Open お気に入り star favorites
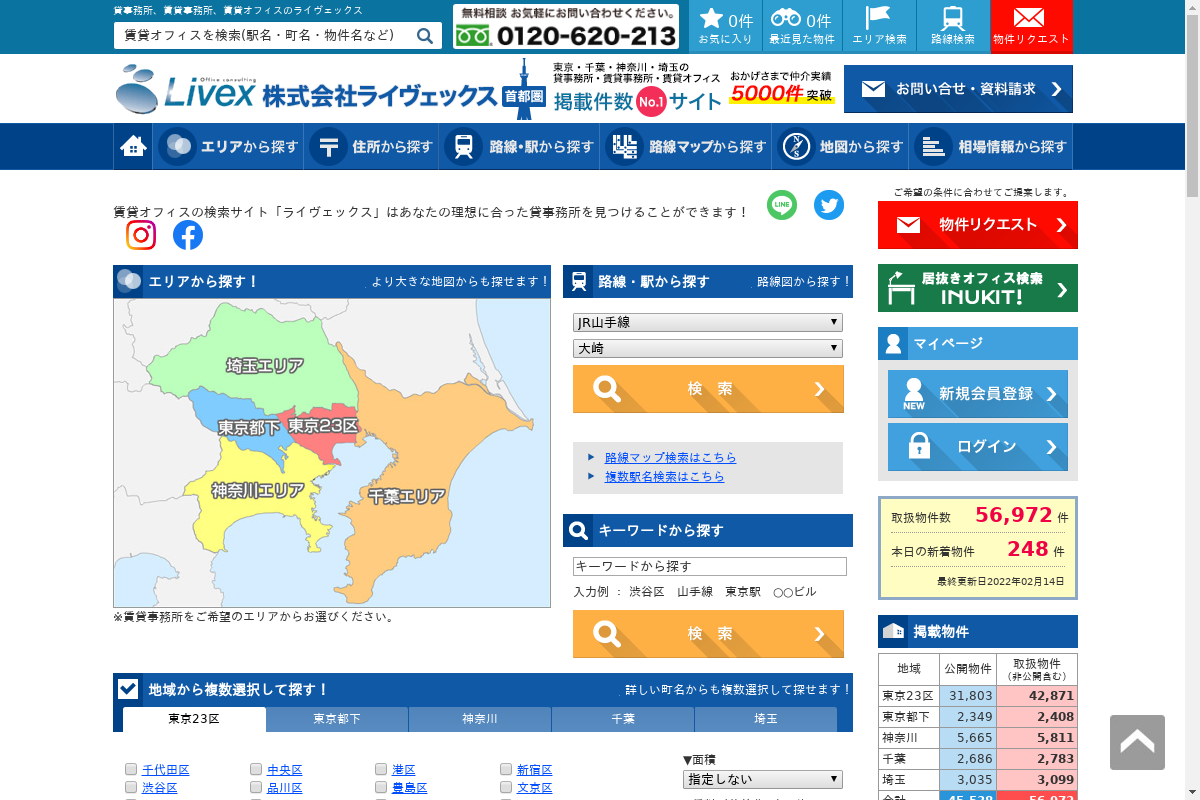 coord(726,27)
